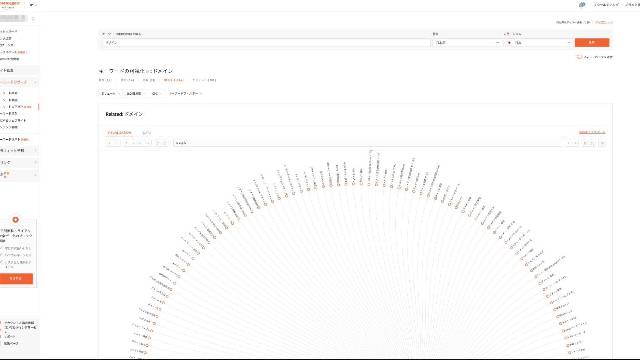640x360 pixels.
Task: Click the leftmost graph toolbar button
Action: click(x=113, y=143)
